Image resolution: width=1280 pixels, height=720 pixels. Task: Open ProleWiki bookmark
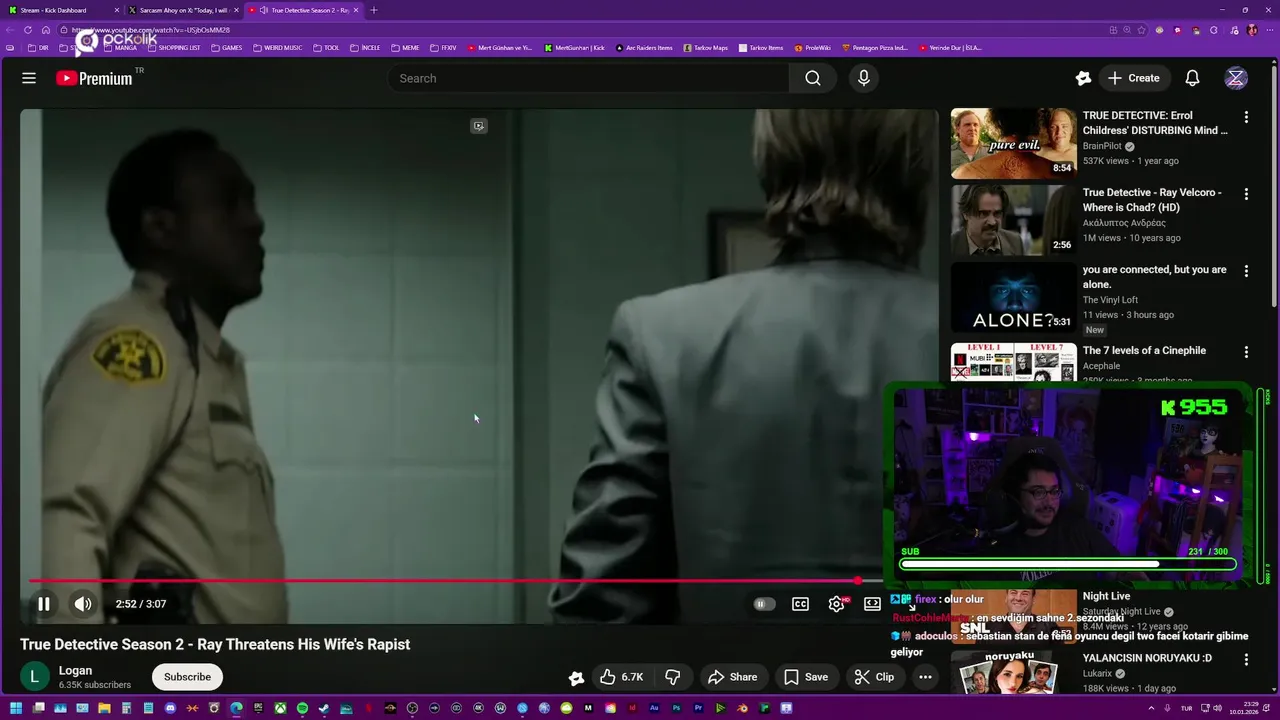point(813,47)
